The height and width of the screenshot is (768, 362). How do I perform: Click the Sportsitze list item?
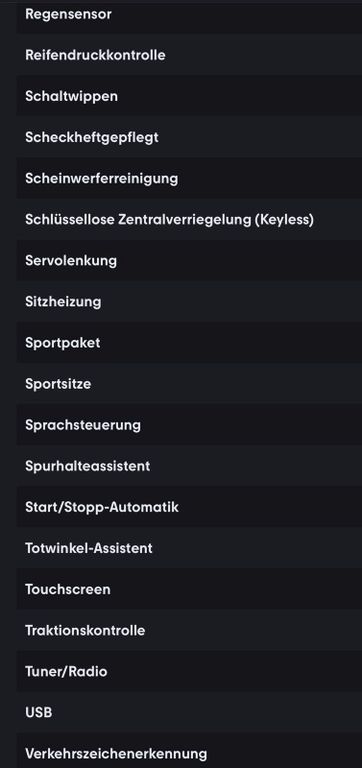pos(189,384)
